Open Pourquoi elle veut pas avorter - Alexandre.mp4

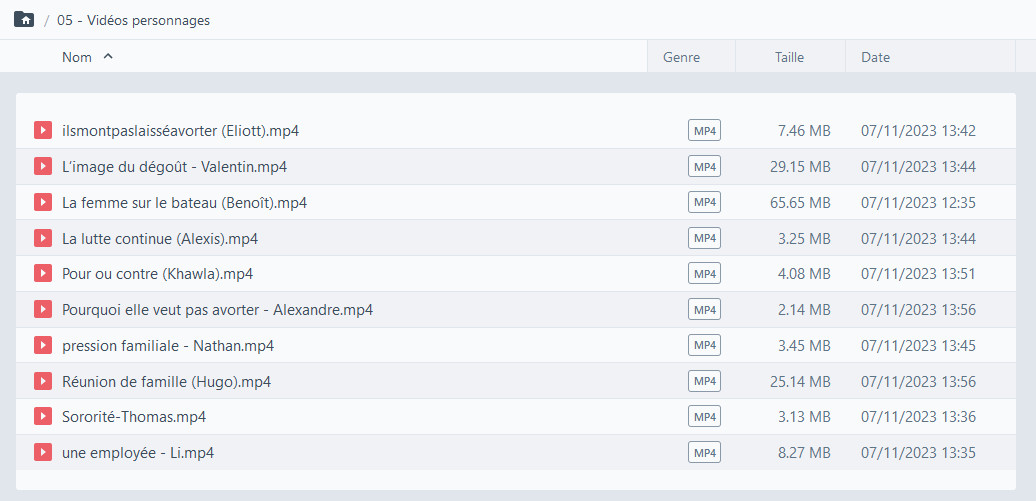(x=217, y=309)
